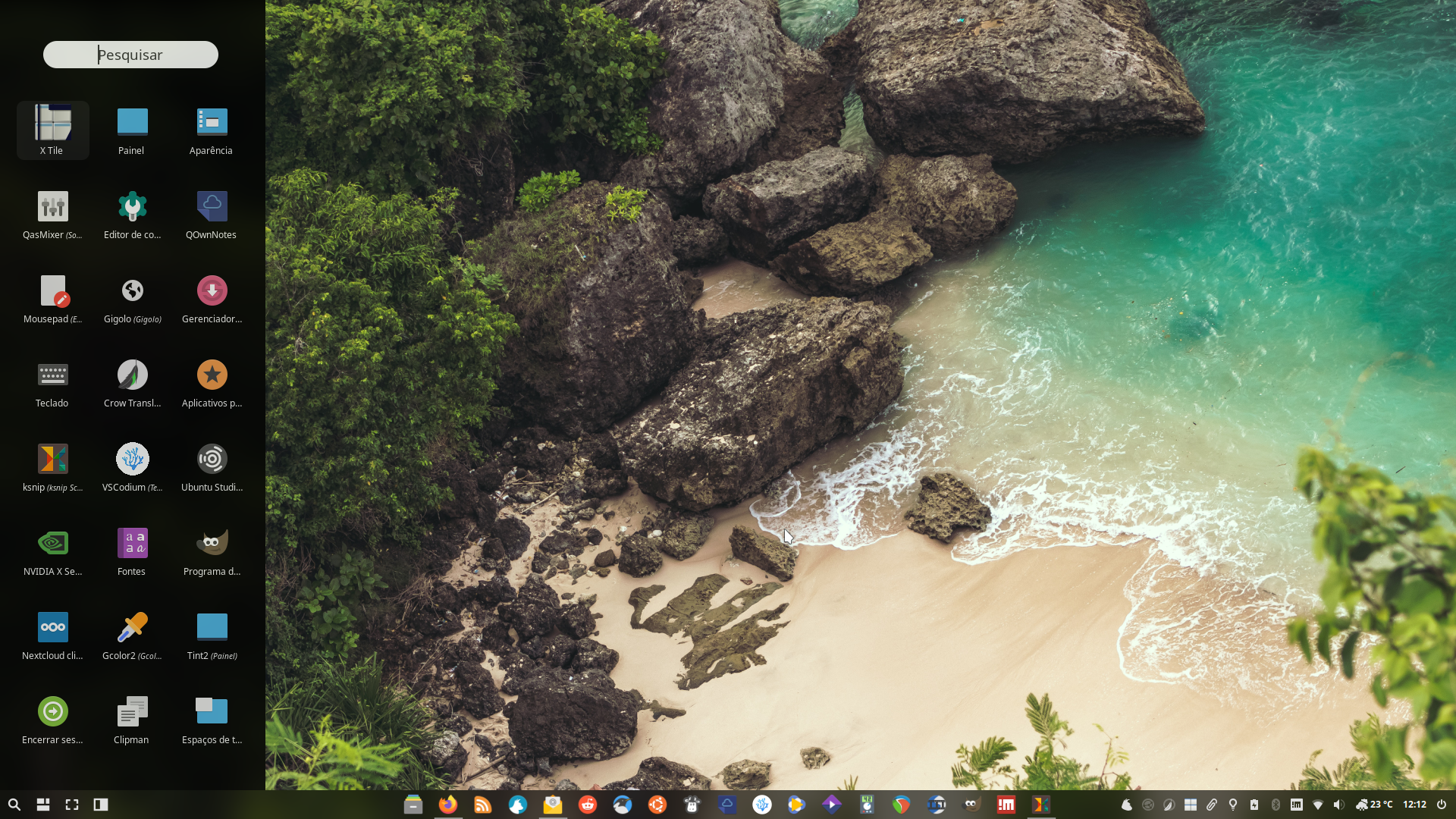Launch QasMixer sound mixer
The height and width of the screenshot is (819, 1456).
tap(52, 214)
